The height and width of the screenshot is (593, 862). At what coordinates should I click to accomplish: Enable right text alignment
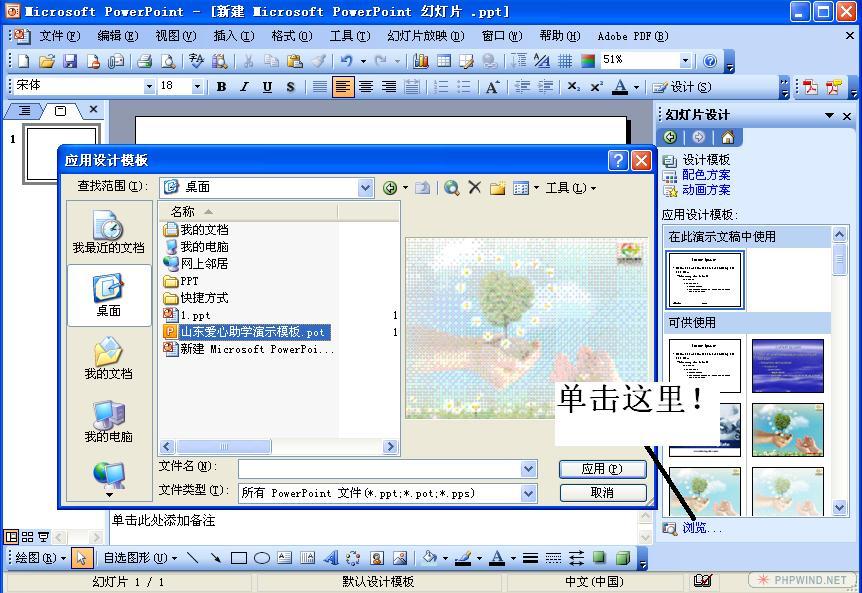[x=389, y=86]
